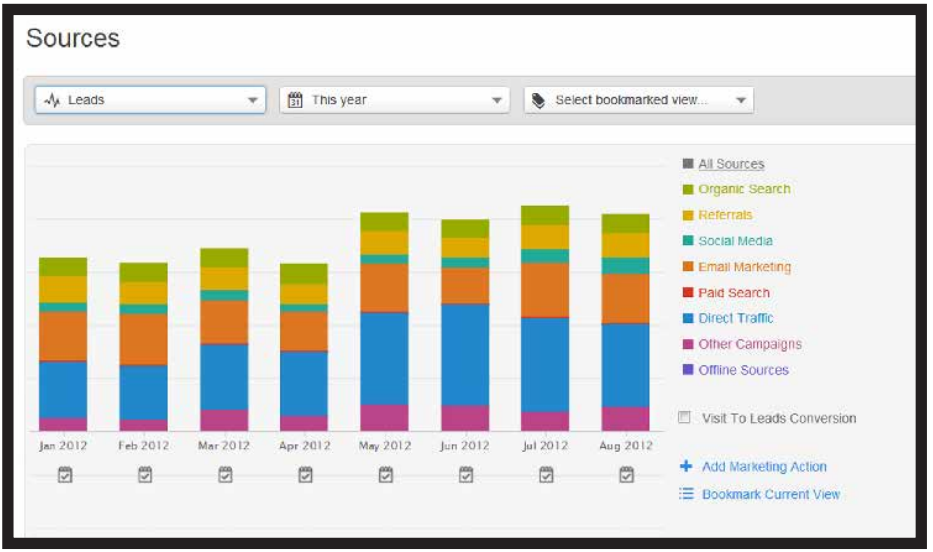Filter chart by Organic Search

(744, 189)
